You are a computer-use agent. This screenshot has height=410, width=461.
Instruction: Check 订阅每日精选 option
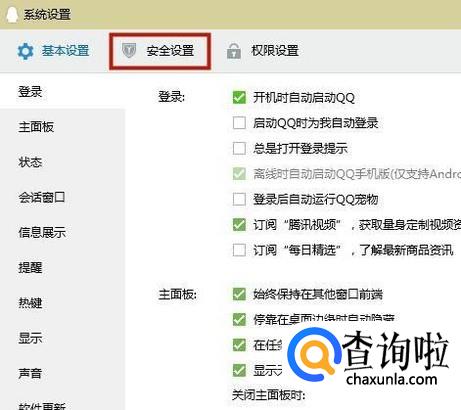(239, 250)
